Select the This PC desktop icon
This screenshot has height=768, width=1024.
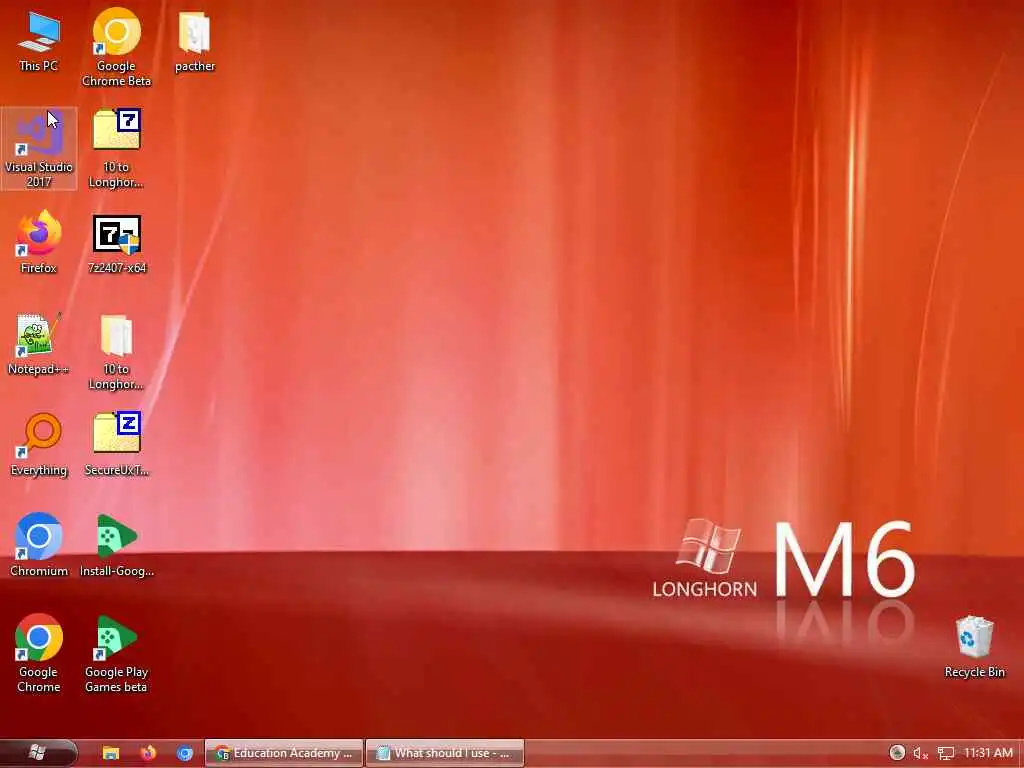[x=39, y=40]
